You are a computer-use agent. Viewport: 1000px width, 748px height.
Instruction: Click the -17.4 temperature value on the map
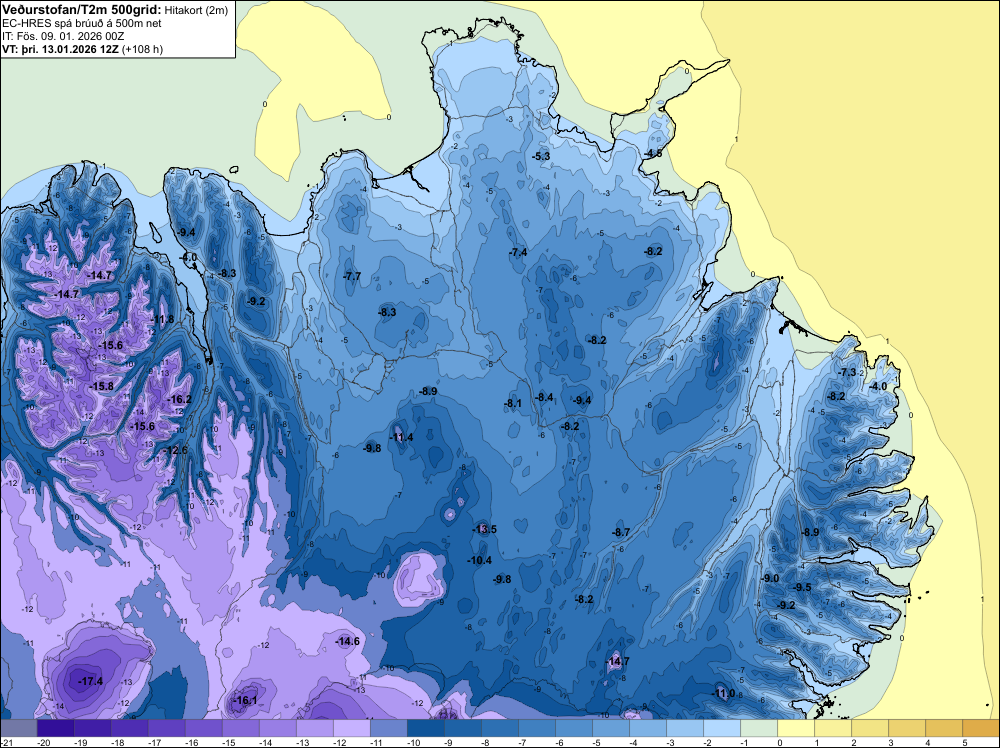[x=90, y=681]
